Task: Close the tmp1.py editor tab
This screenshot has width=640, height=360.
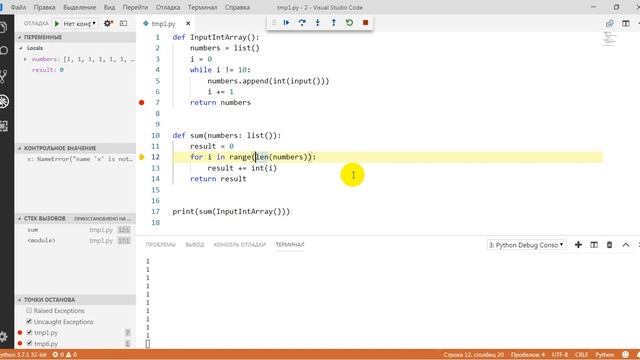Action: coord(188,24)
